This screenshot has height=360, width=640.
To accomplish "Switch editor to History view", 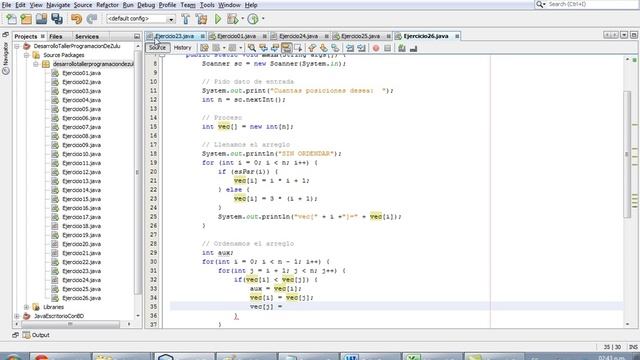I will [x=182, y=48].
